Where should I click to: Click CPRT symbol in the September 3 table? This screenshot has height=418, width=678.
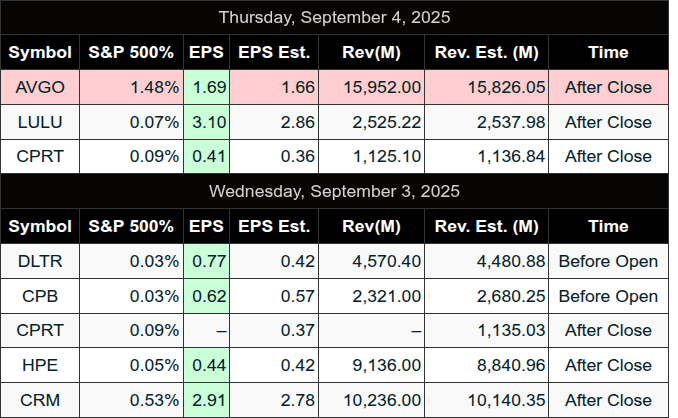[40, 331]
